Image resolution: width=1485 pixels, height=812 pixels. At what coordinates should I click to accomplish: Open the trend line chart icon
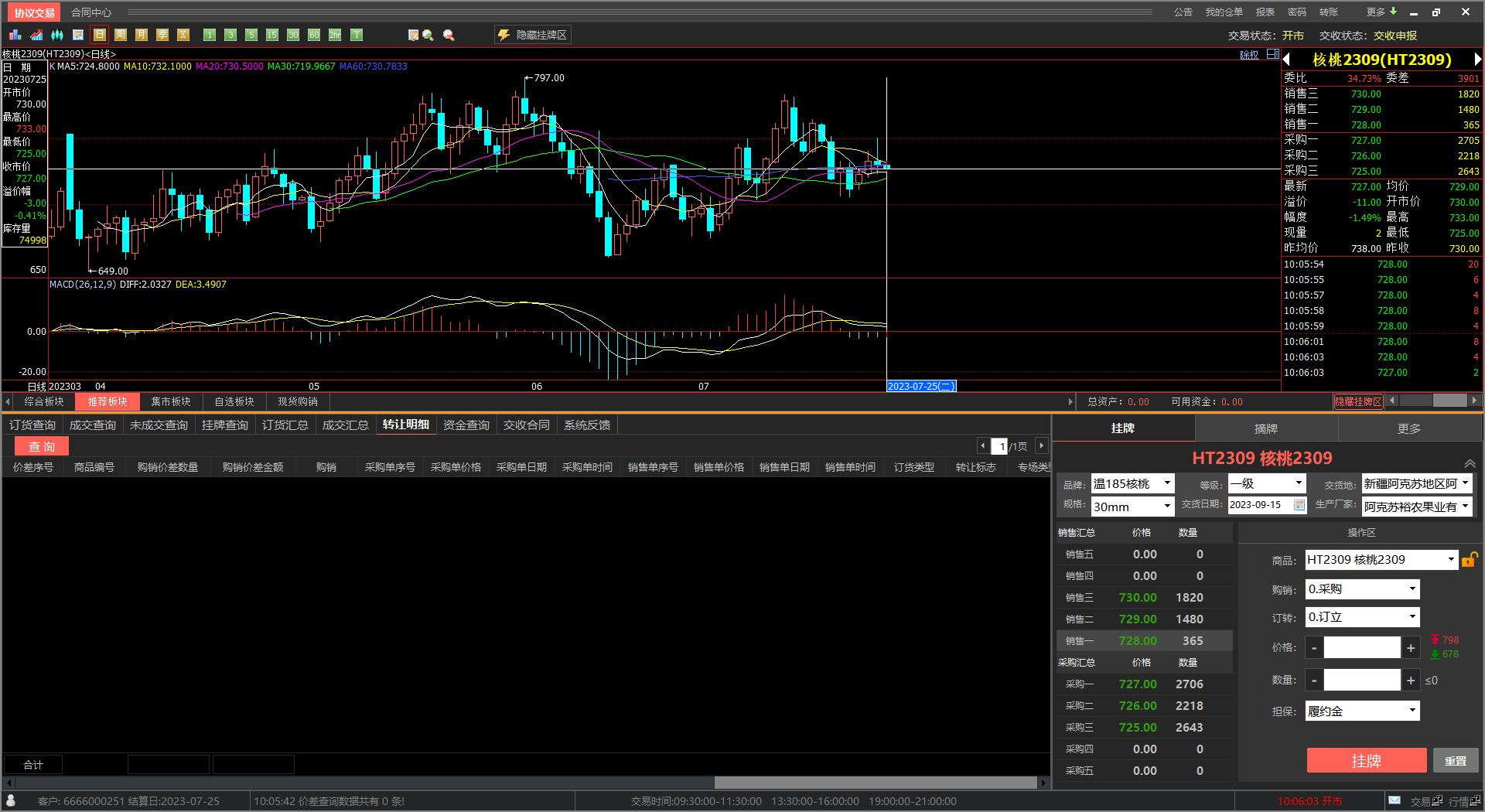tap(36, 35)
